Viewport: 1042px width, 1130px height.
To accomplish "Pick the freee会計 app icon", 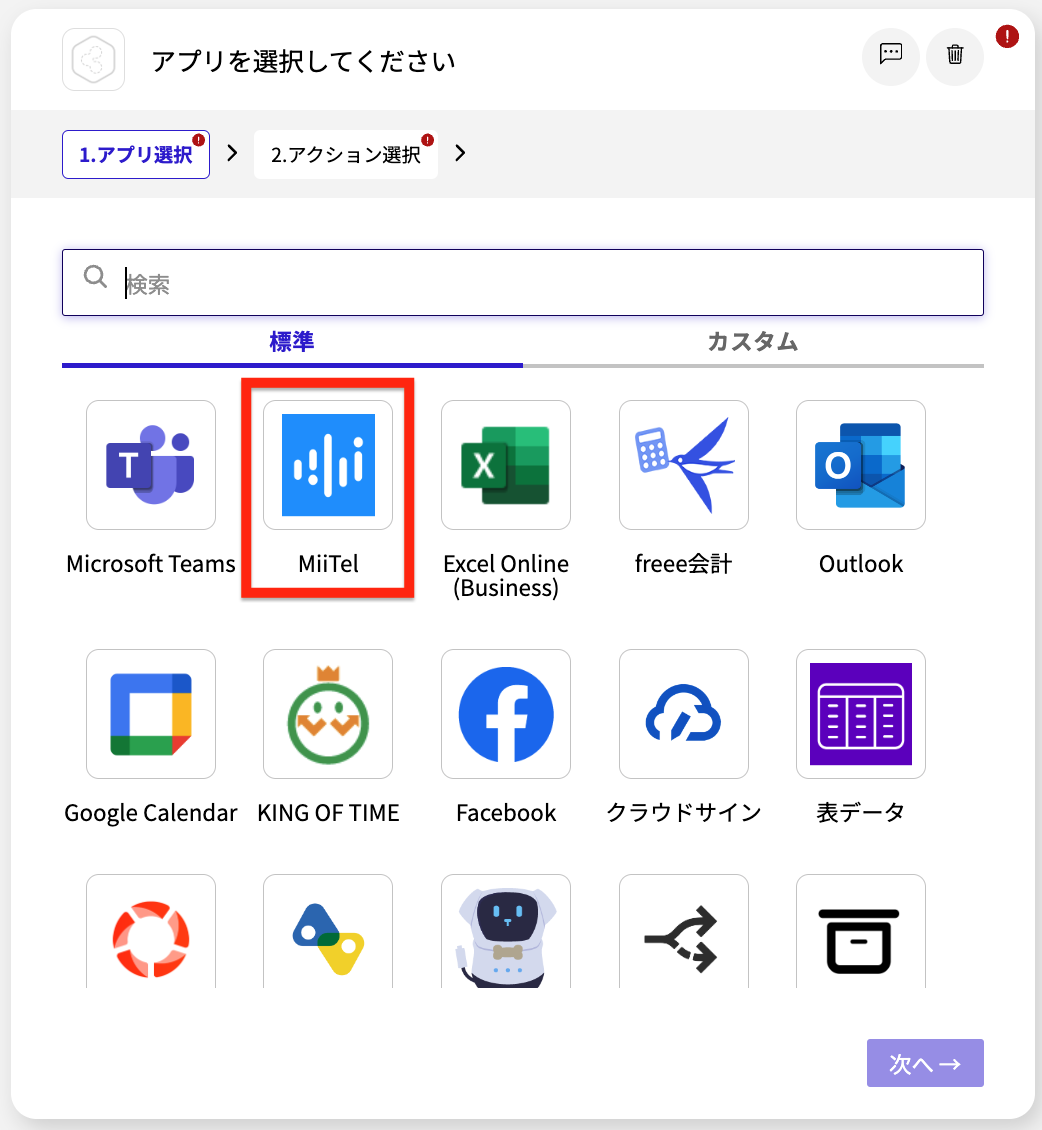I will click(x=684, y=465).
